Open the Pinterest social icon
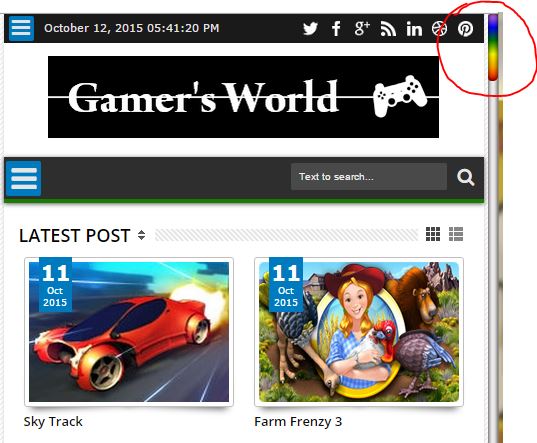This screenshot has height=443, width=537. tap(465, 28)
